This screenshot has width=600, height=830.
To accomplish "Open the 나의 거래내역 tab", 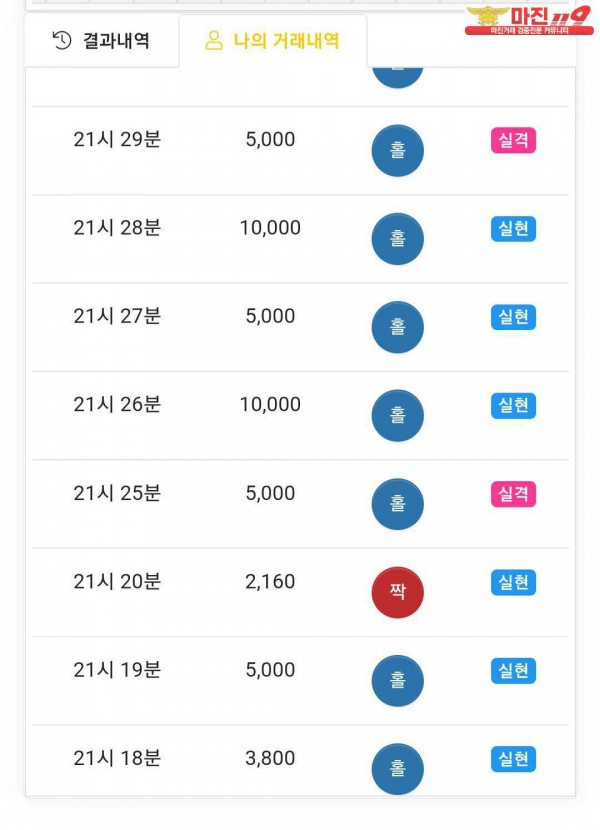I will point(272,41).
